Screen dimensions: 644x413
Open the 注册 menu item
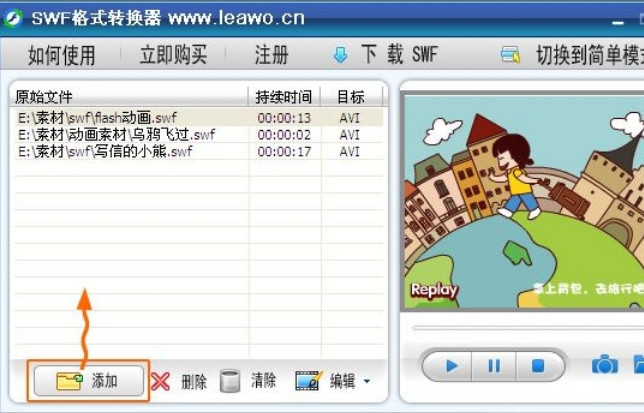click(x=271, y=55)
